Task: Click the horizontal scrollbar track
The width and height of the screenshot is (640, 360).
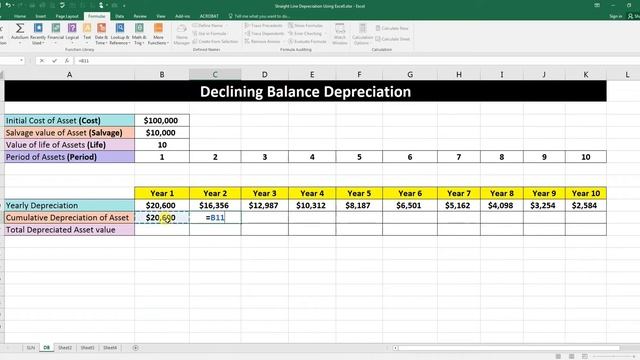Action: tap(509, 348)
